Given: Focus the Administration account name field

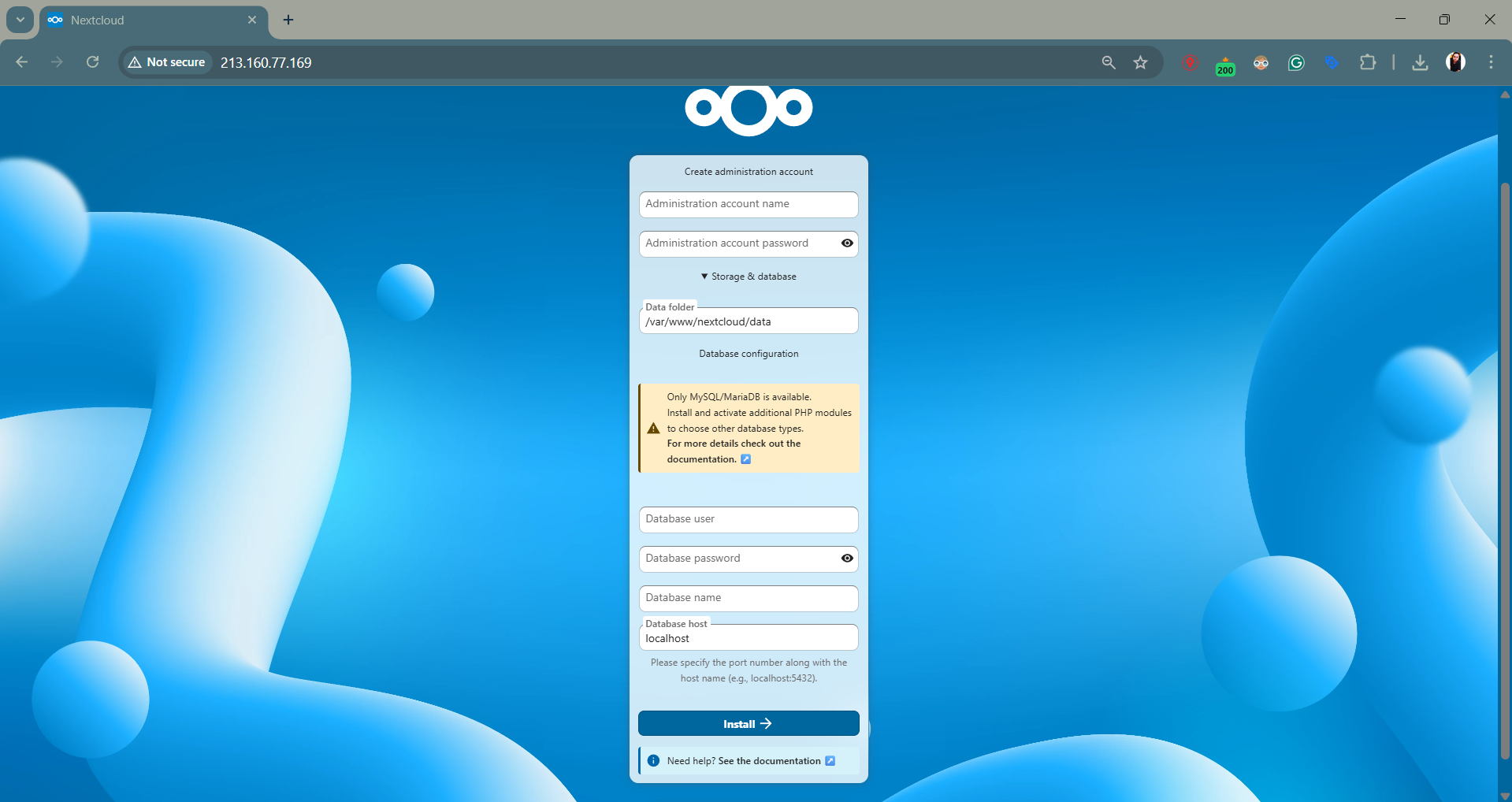Looking at the screenshot, I should click(x=749, y=204).
